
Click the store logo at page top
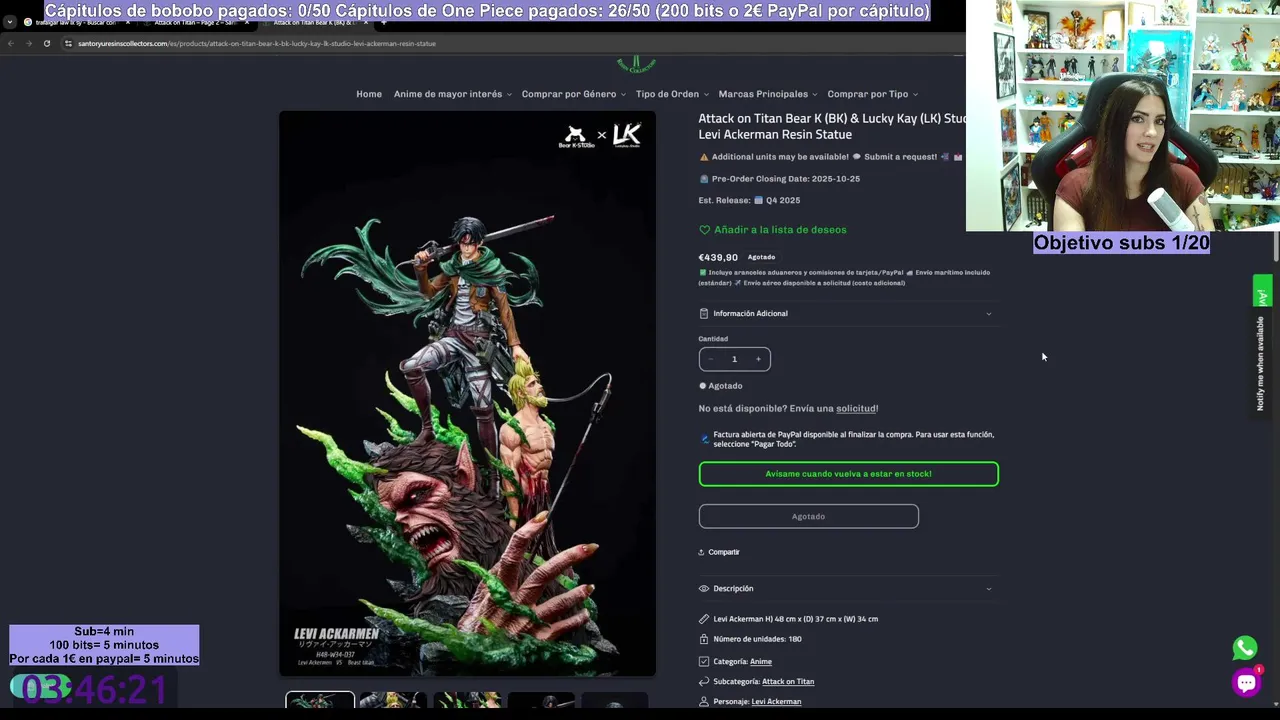click(636, 64)
